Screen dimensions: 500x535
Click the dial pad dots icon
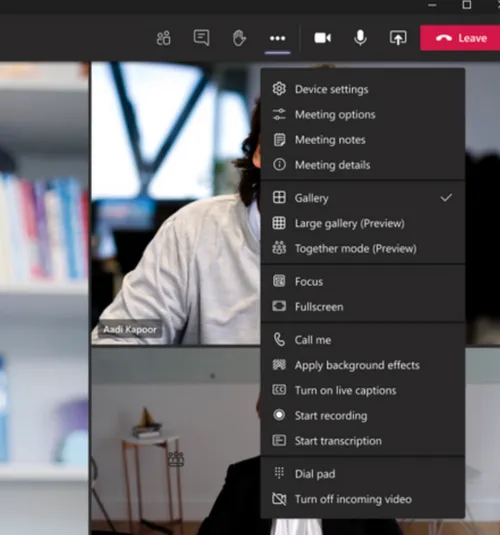[x=279, y=473]
